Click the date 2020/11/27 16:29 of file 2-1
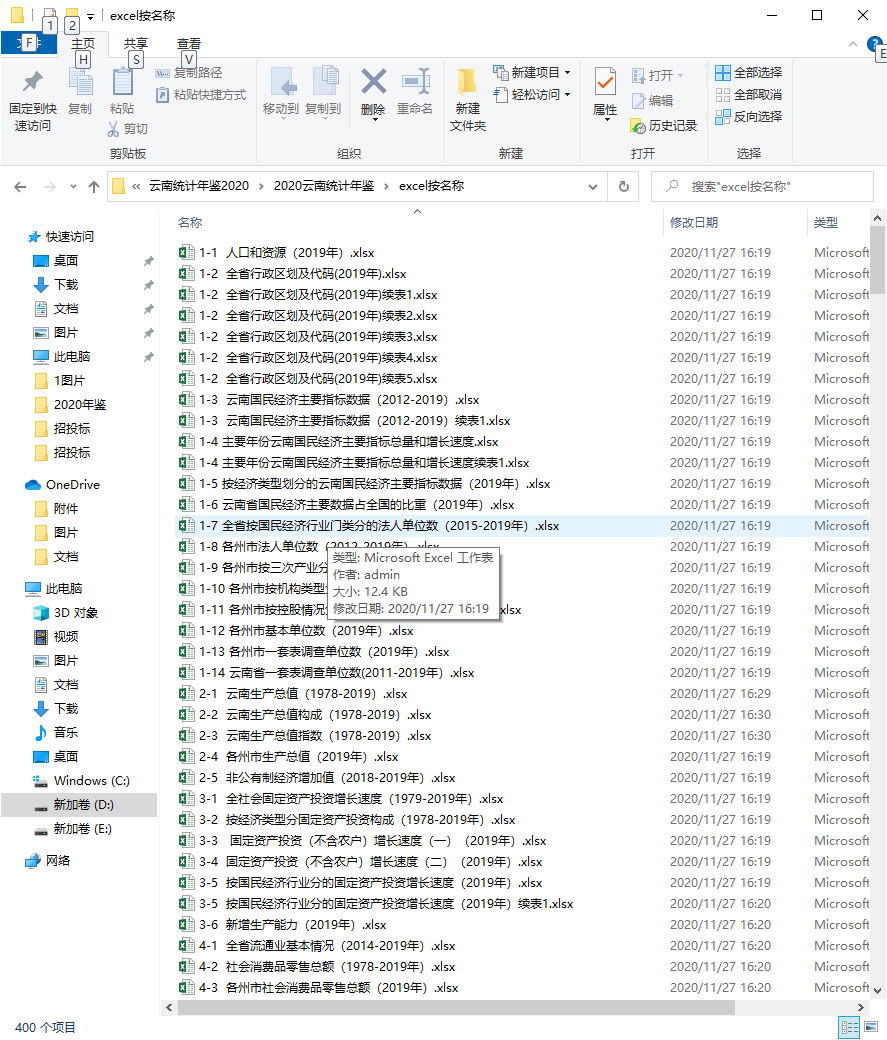 720,694
